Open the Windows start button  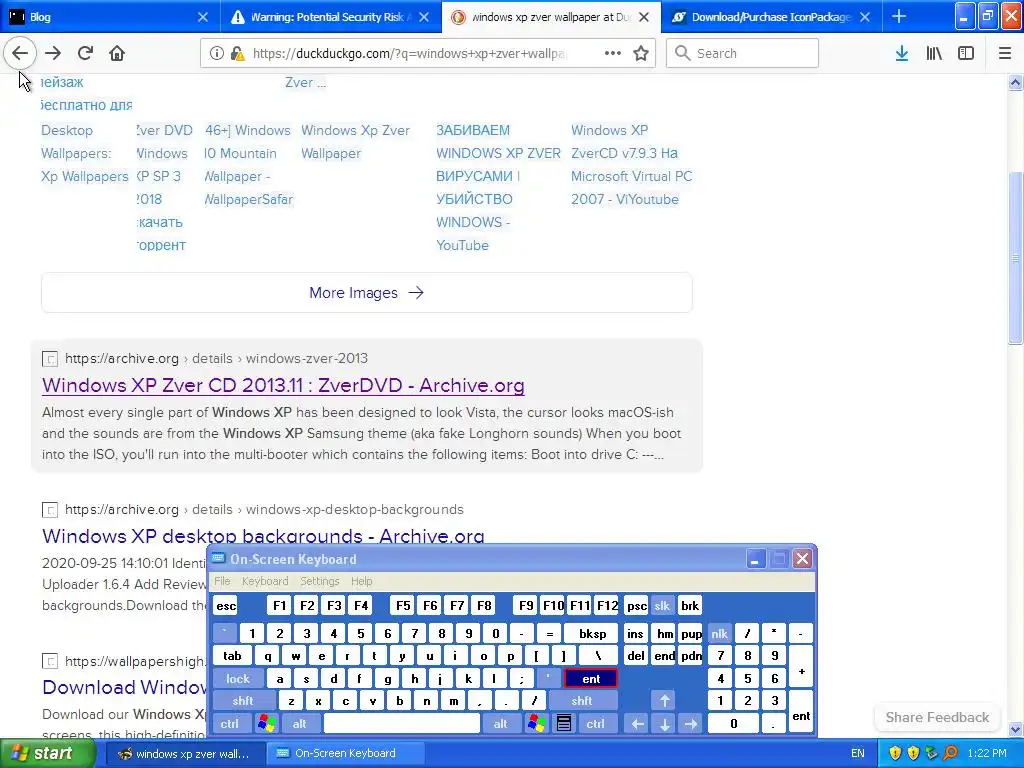[46, 753]
